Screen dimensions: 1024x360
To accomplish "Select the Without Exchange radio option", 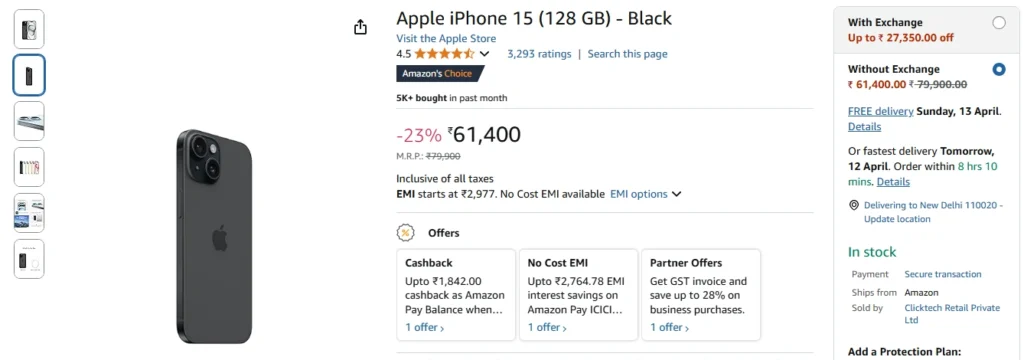I will click(x=999, y=69).
